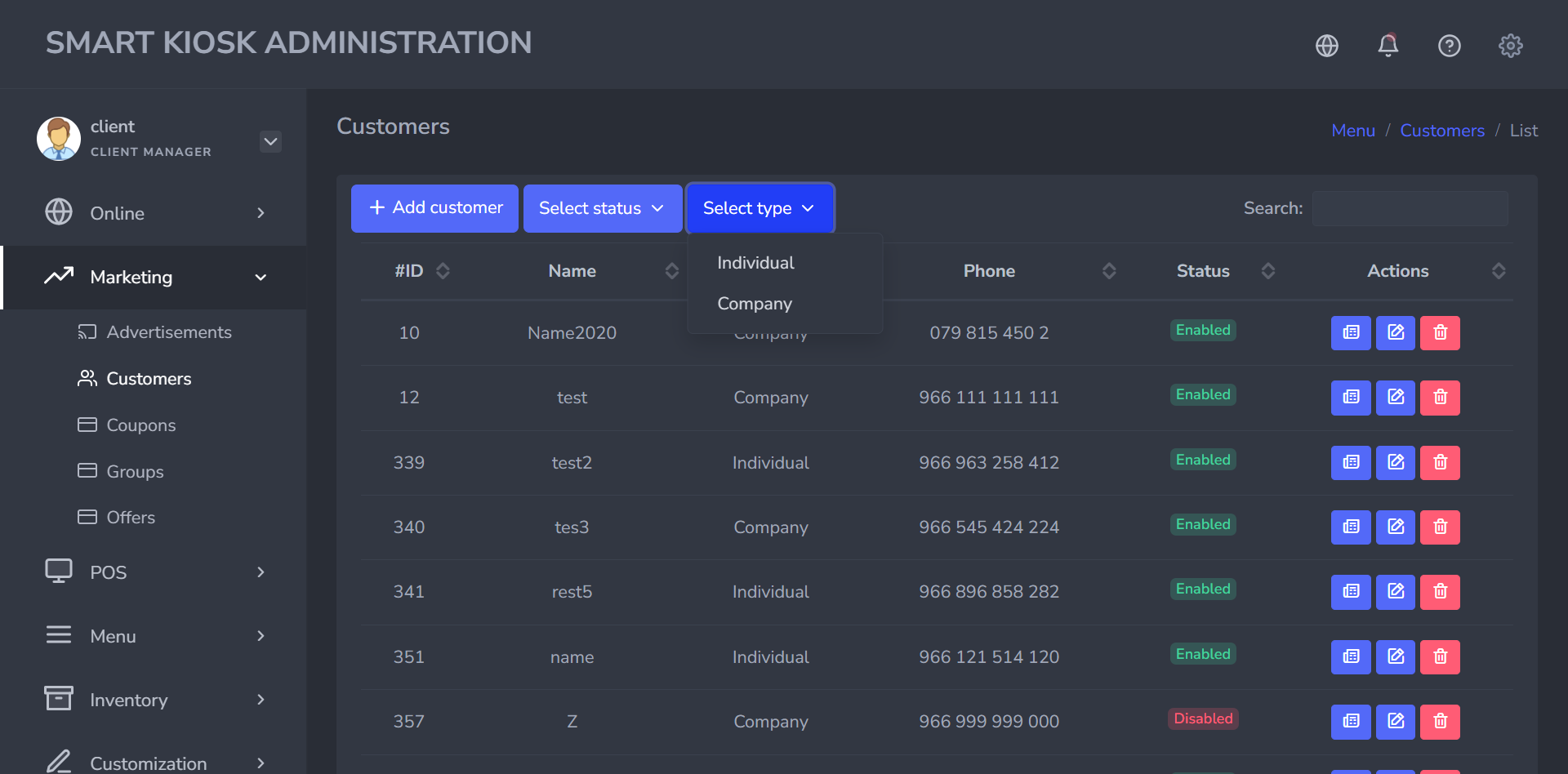Open the language globe icon in header

click(1327, 46)
